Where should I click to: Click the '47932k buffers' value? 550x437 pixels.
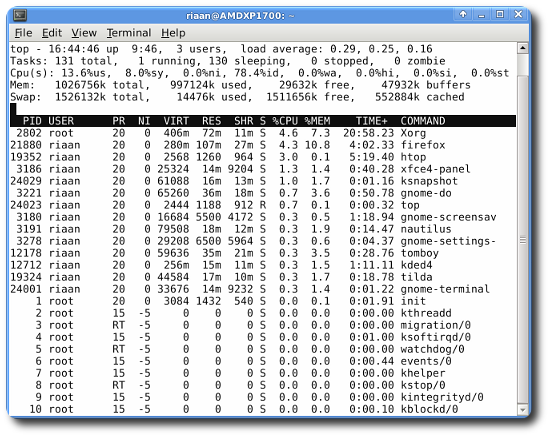point(426,85)
